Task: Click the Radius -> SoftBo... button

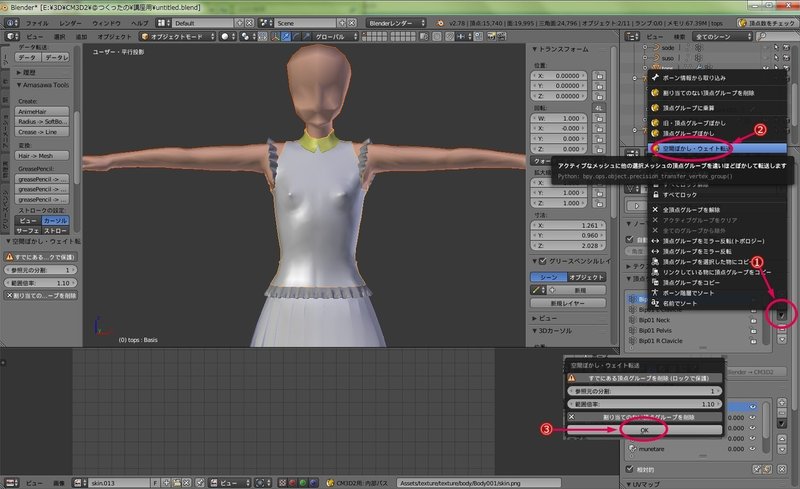Action: pos(42,121)
